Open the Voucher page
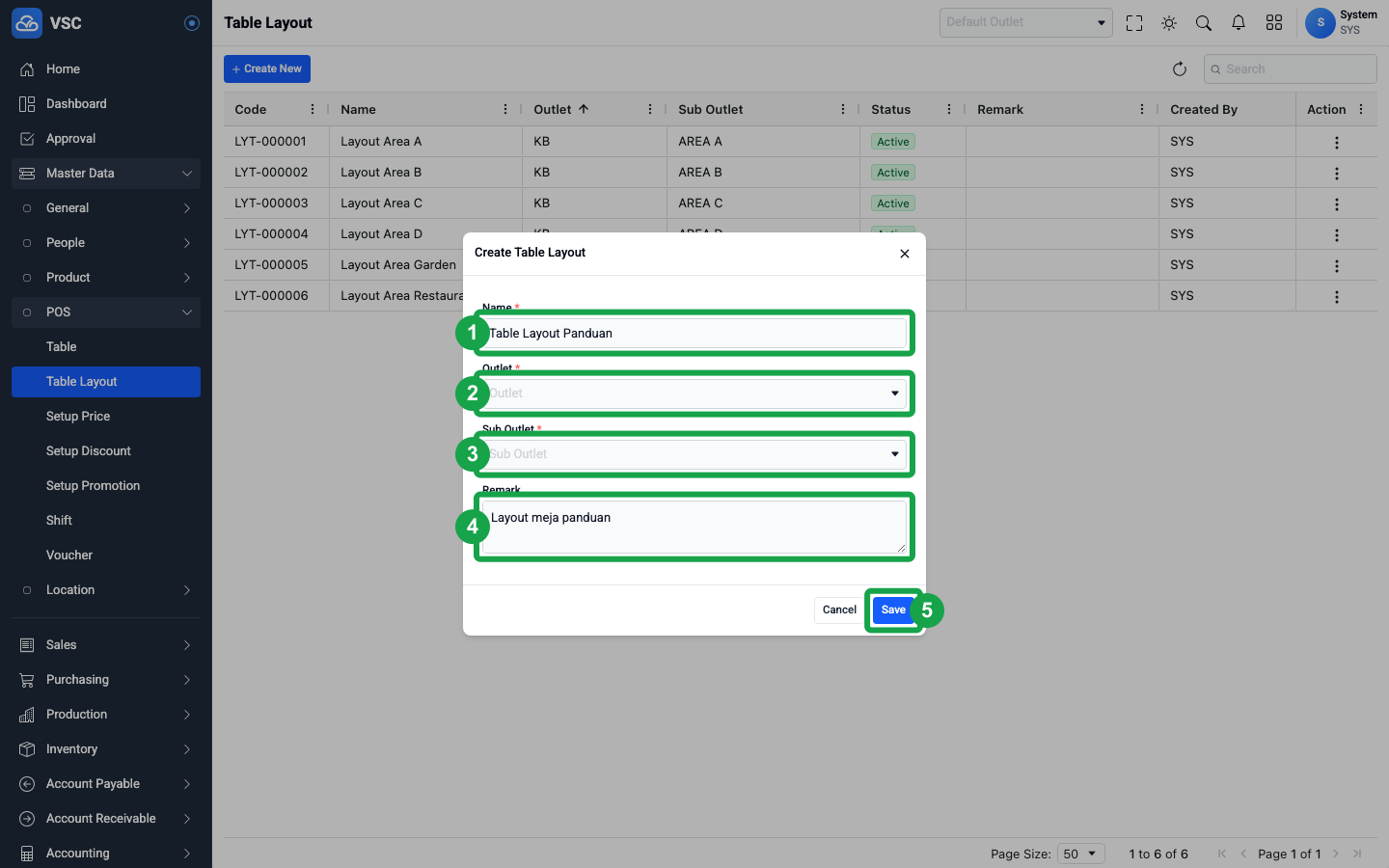The width and height of the screenshot is (1389, 868). [x=106, y=556]
